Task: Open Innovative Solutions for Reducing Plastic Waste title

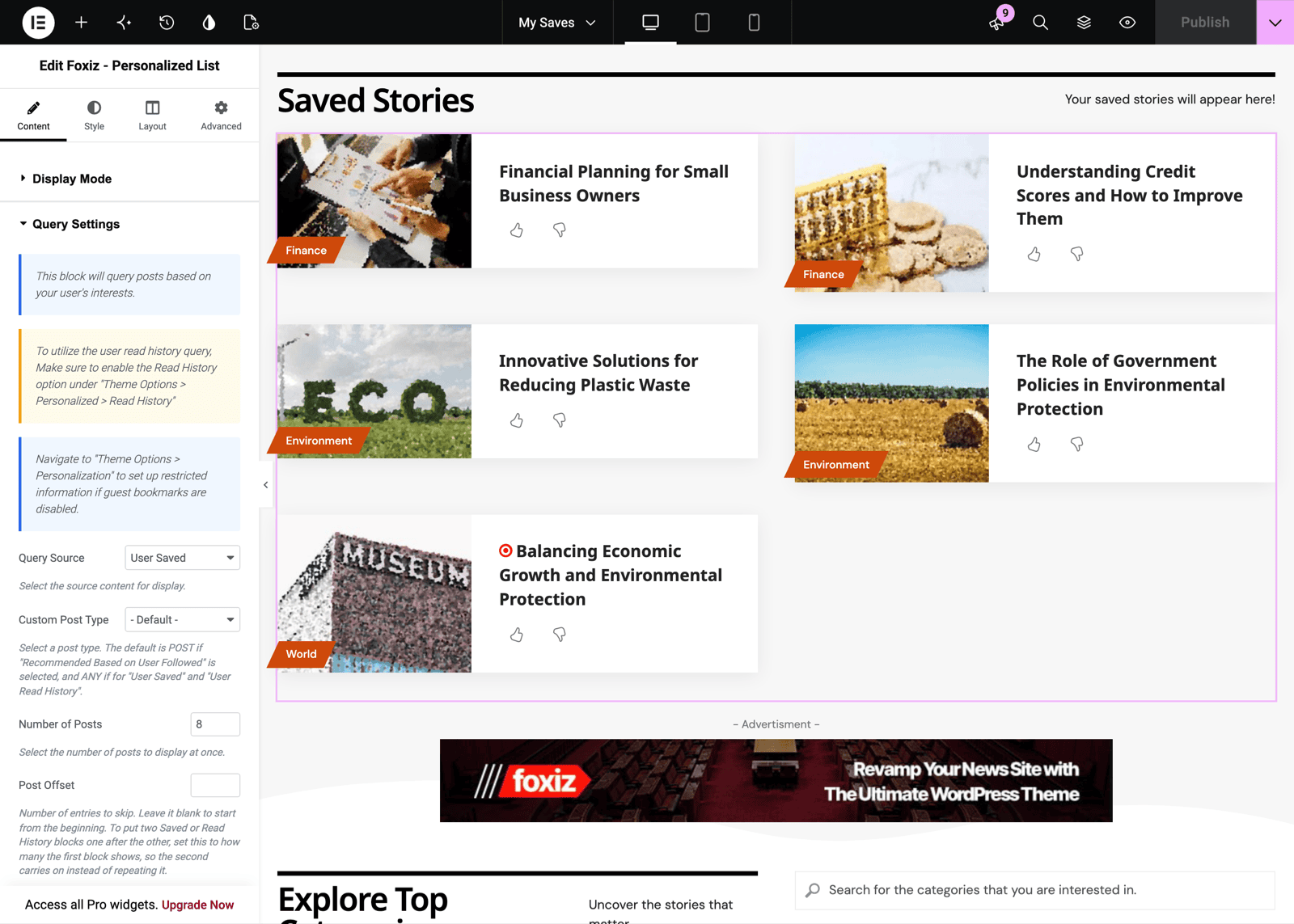Action: coord(598,373)
